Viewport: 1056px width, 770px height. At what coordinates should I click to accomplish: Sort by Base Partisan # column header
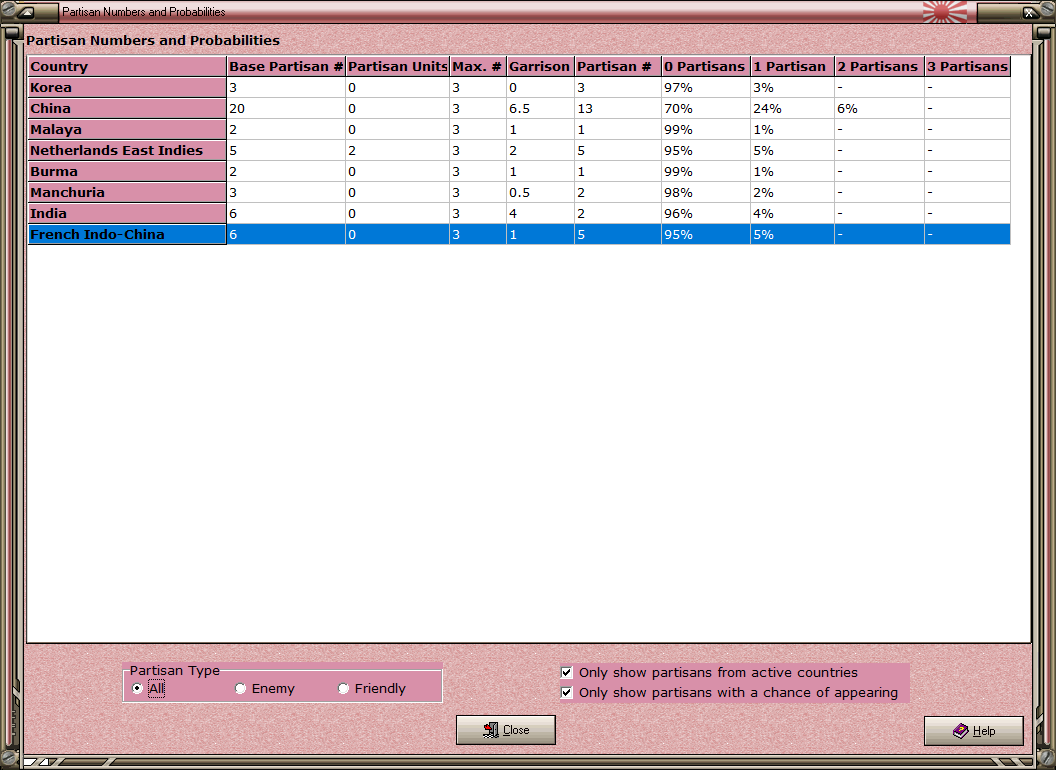(286, 66)
